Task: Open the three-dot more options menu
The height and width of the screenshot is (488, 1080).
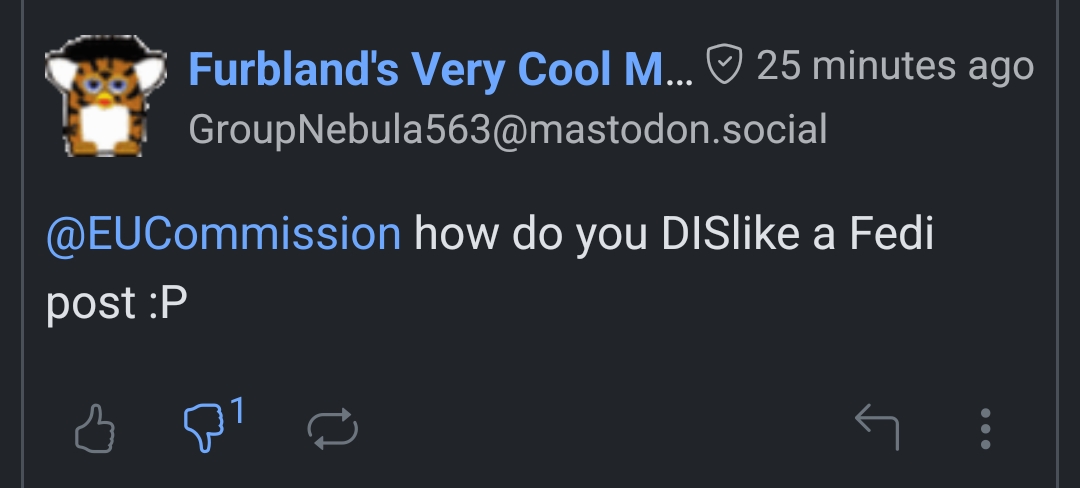Action: pyautogui.click(x=985, y=429)
